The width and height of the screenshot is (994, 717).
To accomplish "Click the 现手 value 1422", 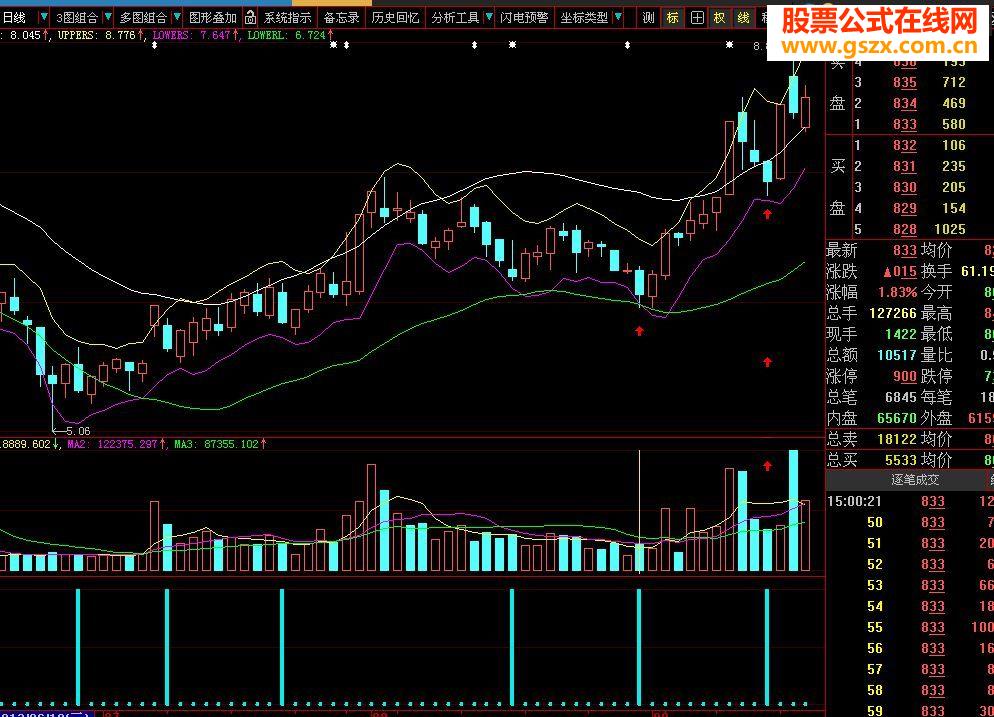I will tap(901, 334).
